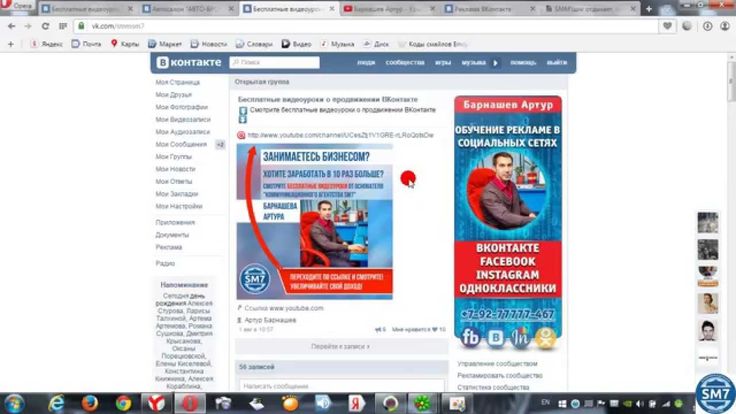Close the Автосалон tab
Image resolution: width=736 pixels, height=414 pixels.
pyautogui.click(x=231, y=9)
